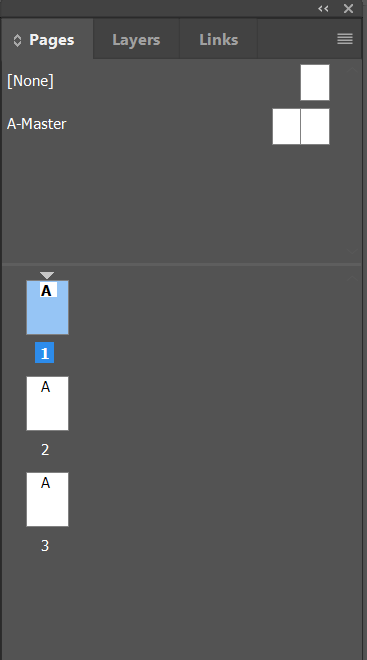The height and width of the screenshot is (660, 367).
Task: Close the panel with X icon
Action: (348, 8)
